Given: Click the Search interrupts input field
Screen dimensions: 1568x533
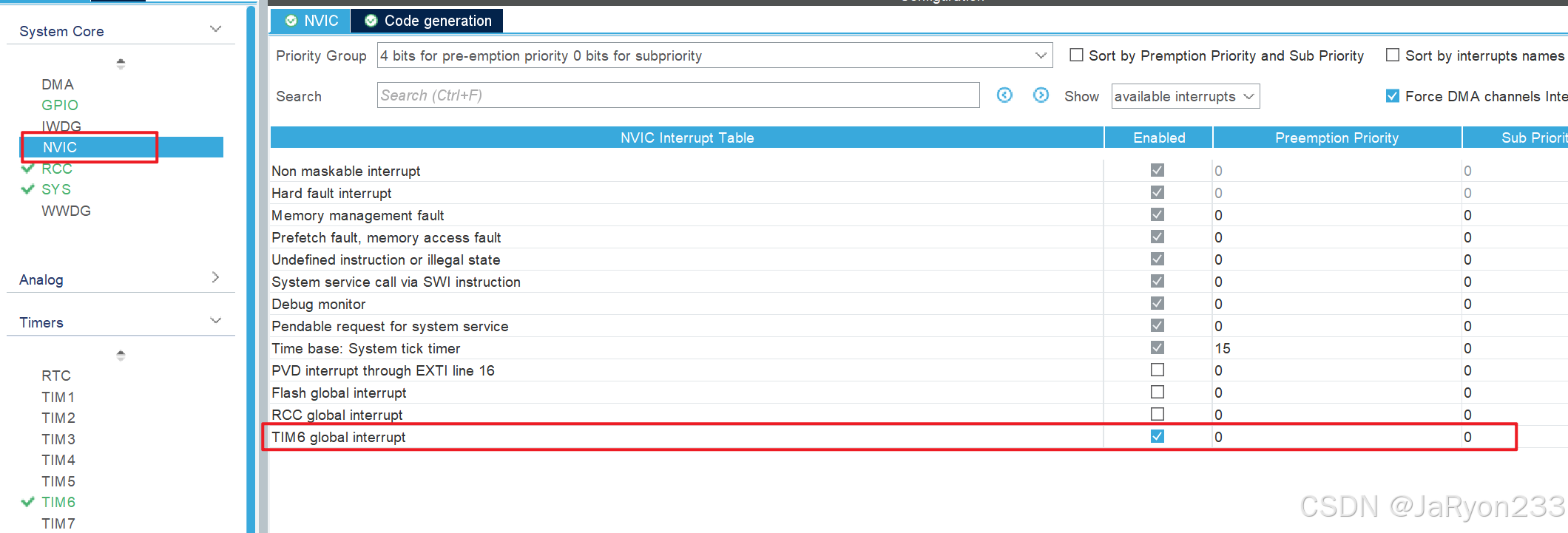Looking at the screenshot, I should [x=678, y=95].
